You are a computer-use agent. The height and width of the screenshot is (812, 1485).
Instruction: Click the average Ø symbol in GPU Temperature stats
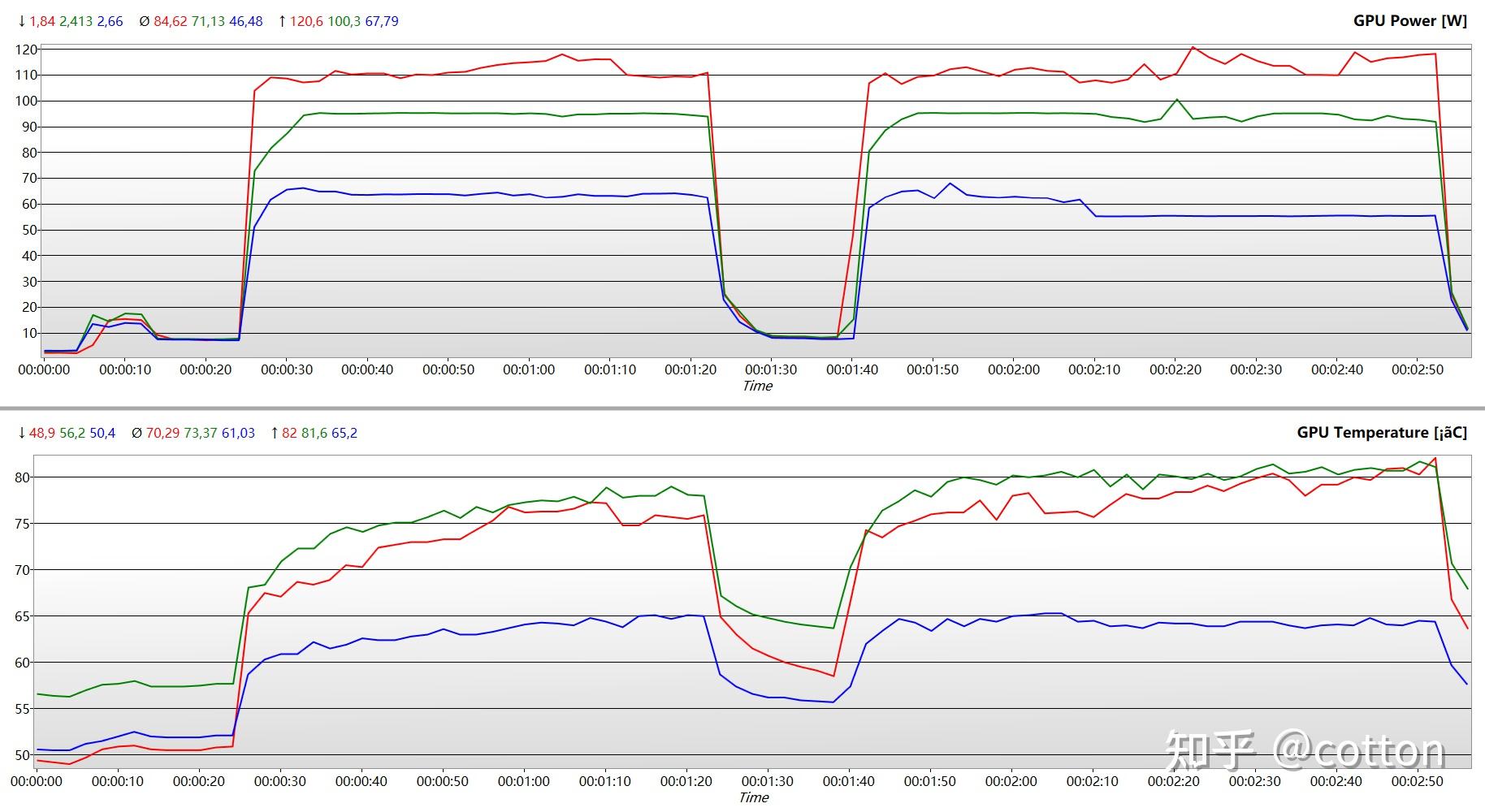tap(136, 434)
